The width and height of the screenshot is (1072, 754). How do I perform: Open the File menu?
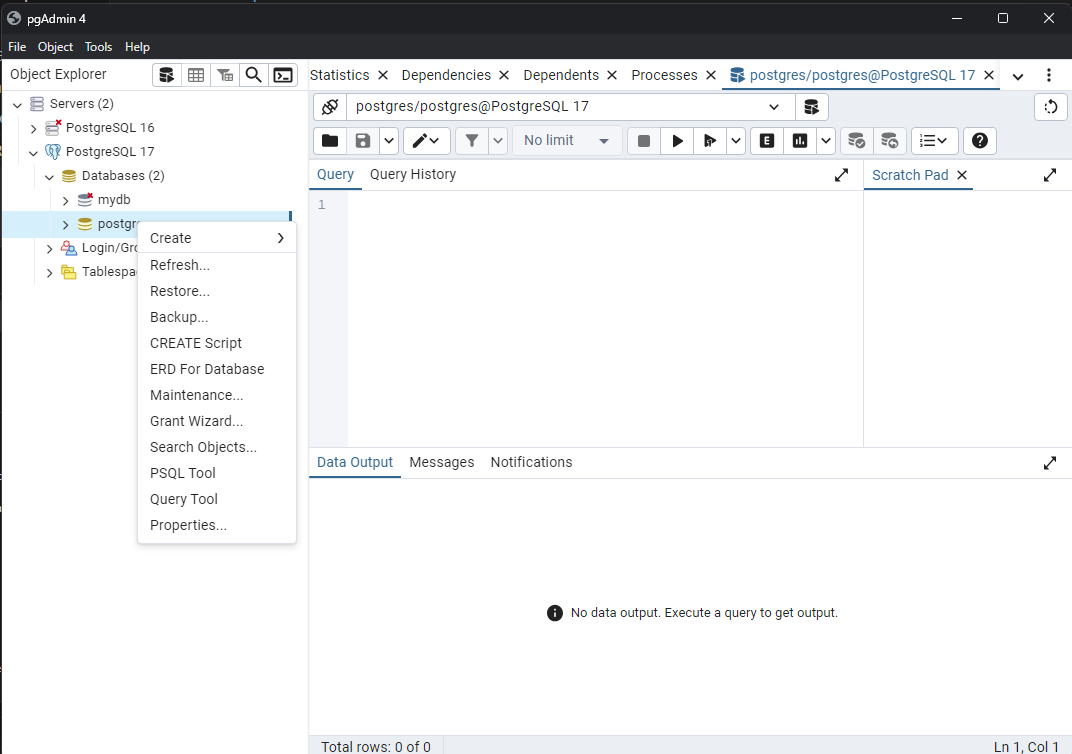17,46
